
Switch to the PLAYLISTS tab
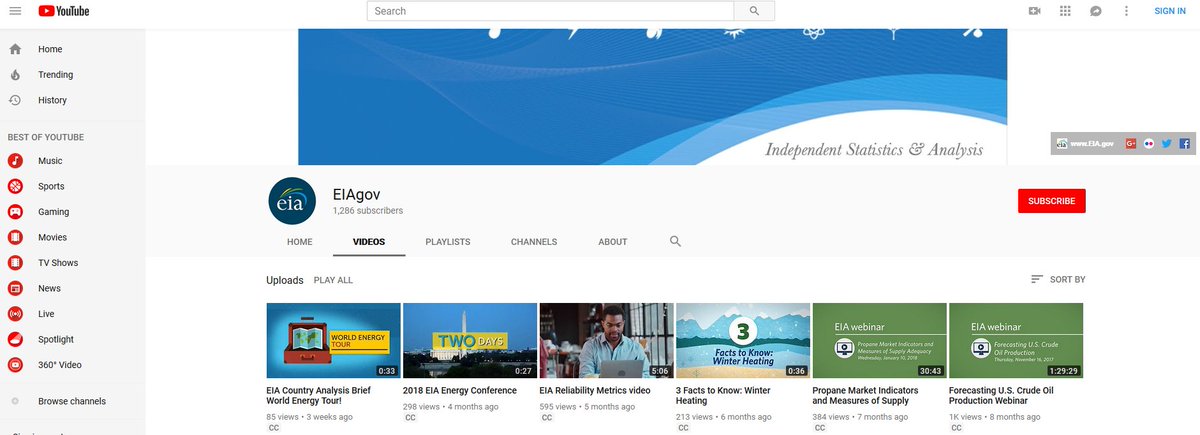coord(448,242)
